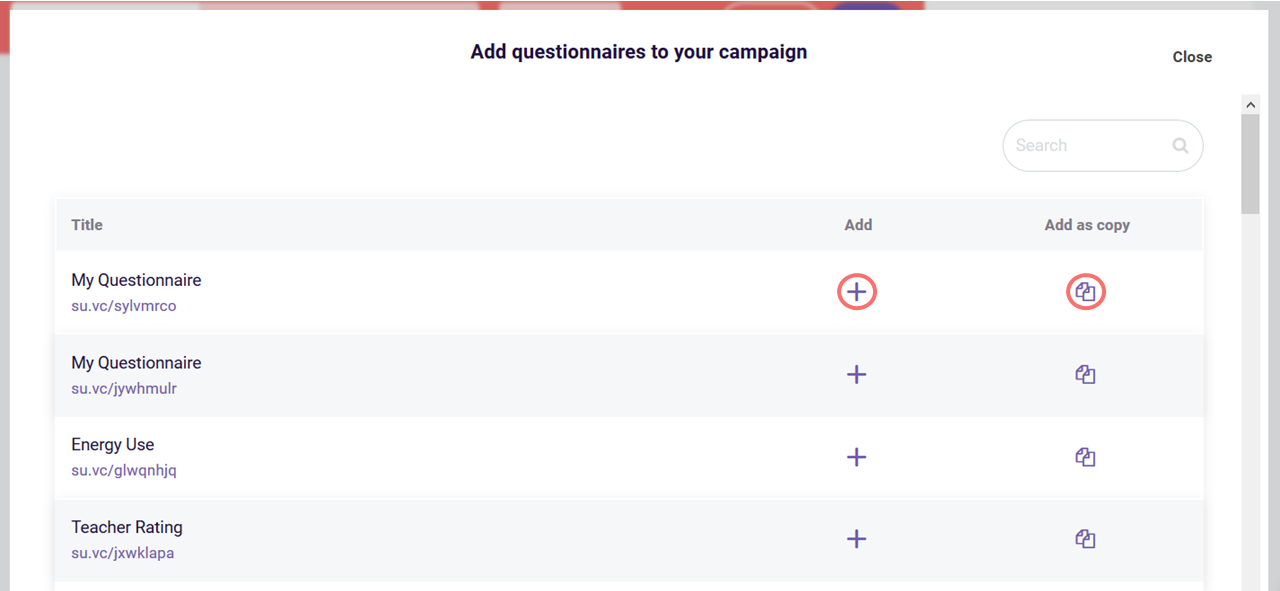1280x591 pixels.
Task: Open the su.vc/jxwklapa link
Action: (x=123, y=552)
